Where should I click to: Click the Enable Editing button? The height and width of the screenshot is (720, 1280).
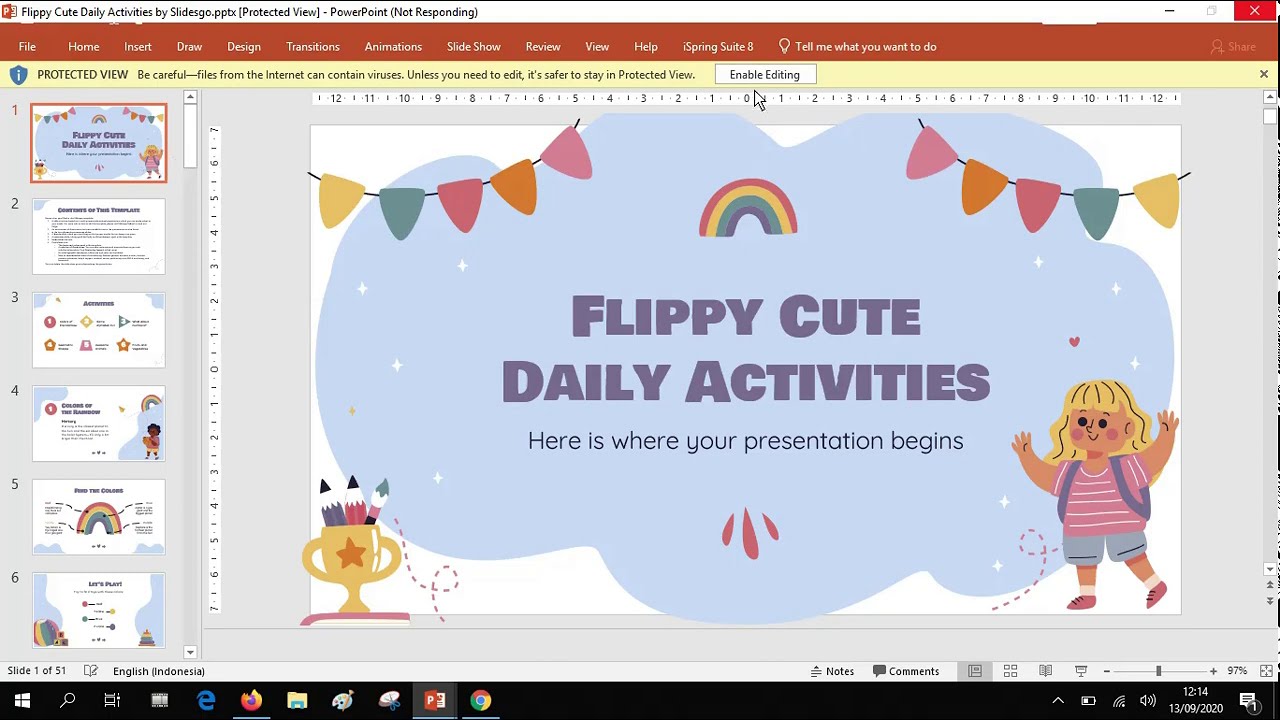tap(765, 75)
